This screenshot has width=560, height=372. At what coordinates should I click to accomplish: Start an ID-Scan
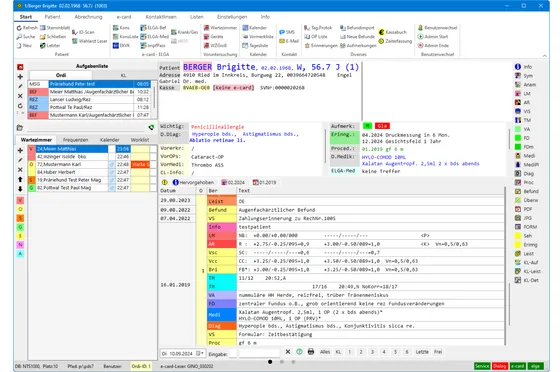pyautogui.click(x=83, y=32)
